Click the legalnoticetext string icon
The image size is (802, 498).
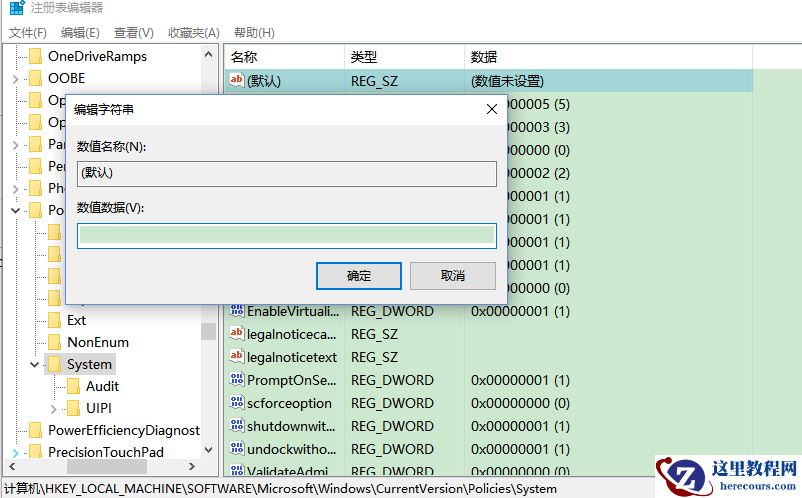pos(236,356)
